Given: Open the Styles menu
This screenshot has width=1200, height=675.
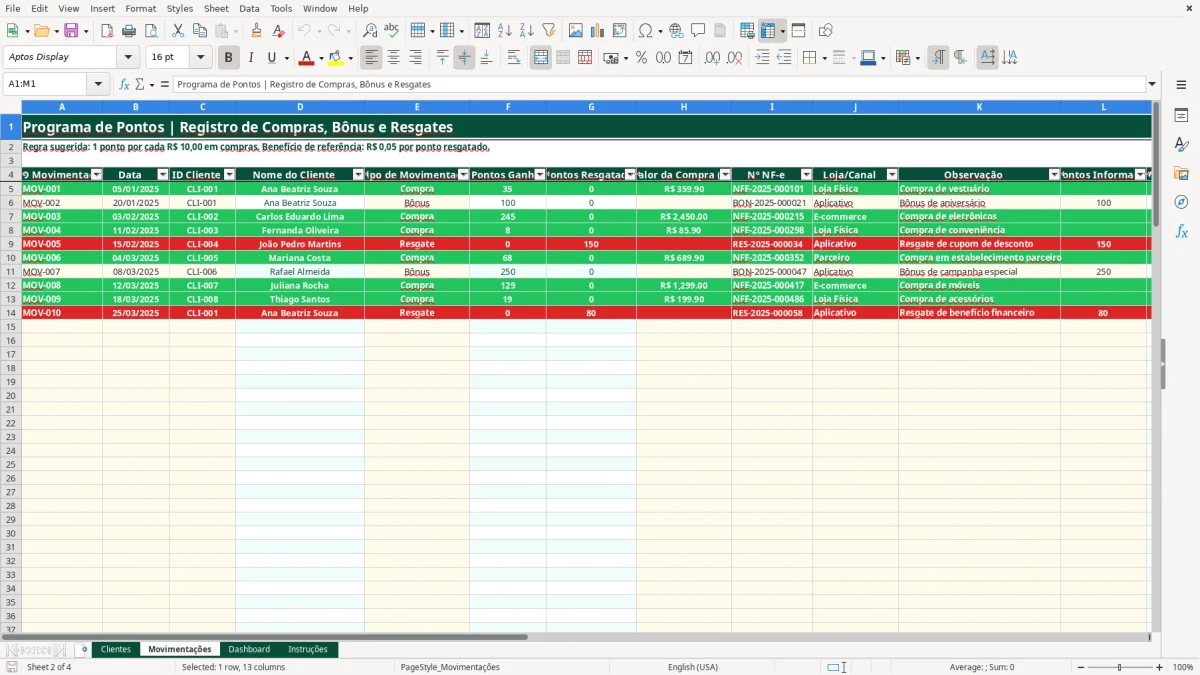Looking at the screenshot, I should pos(180,8).
